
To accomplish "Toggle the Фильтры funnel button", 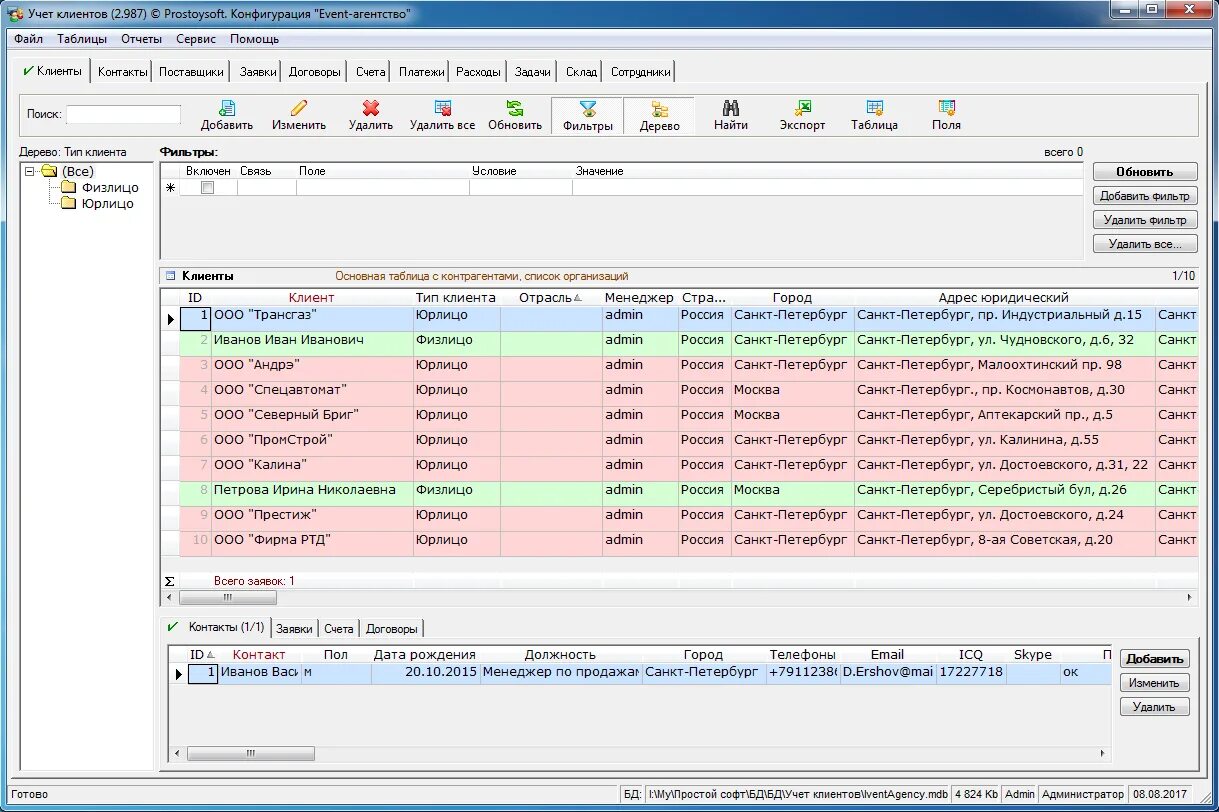I will (x=588, y=116).
